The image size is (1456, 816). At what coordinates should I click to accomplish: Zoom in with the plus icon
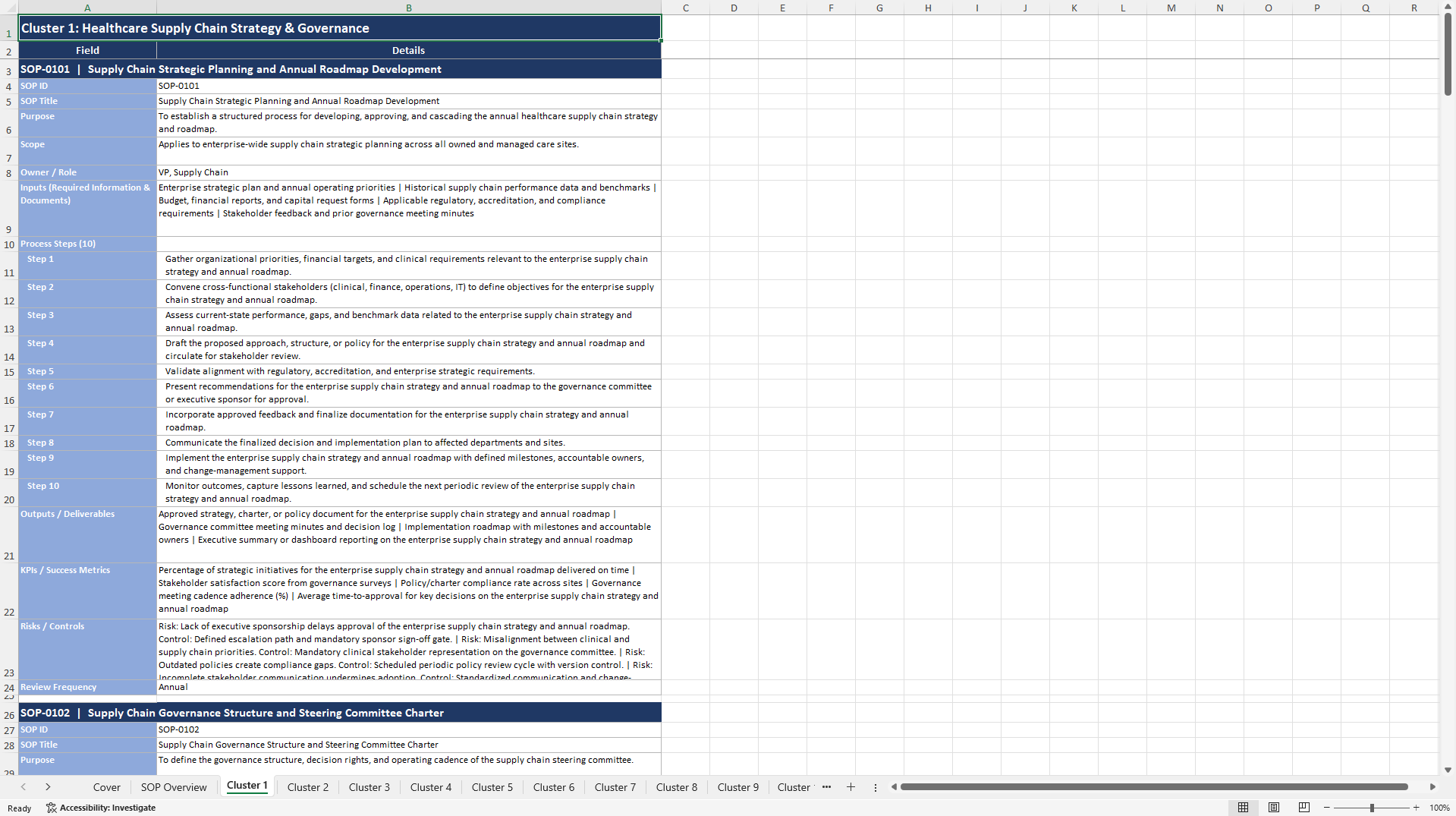[x=1416, y=808]
